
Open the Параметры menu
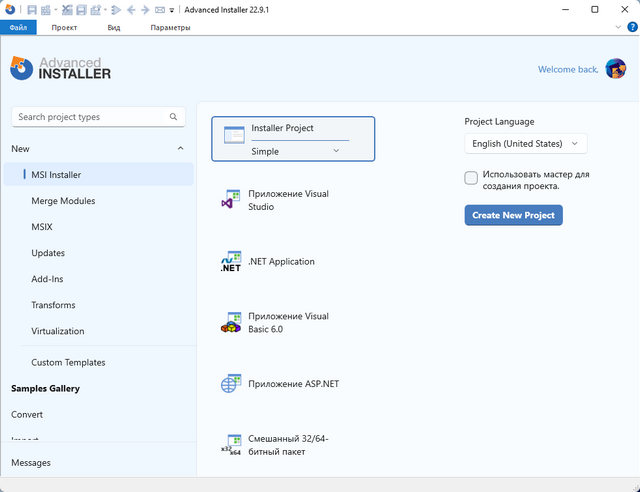point(170,27)
